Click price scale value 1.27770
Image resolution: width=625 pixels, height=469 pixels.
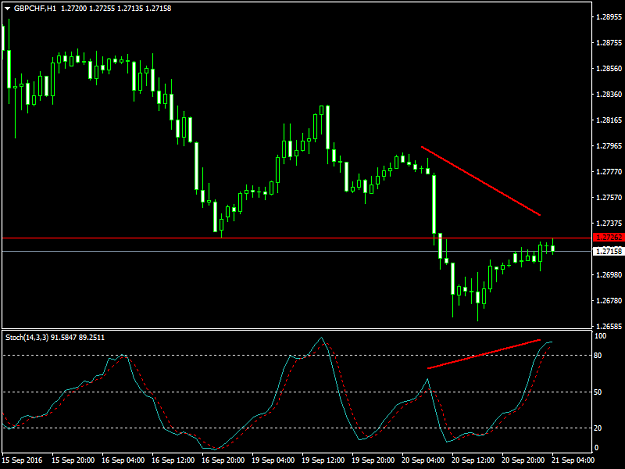point(609,172)
